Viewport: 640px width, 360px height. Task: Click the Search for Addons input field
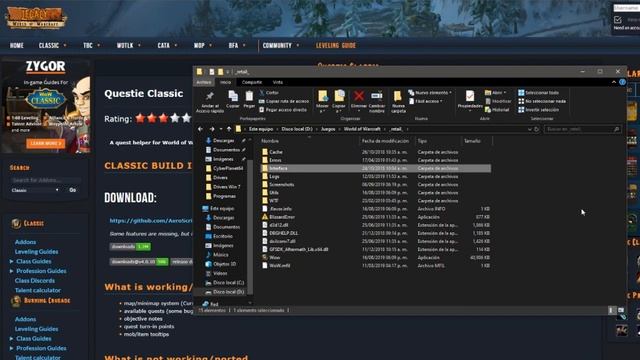coord(45,180)
